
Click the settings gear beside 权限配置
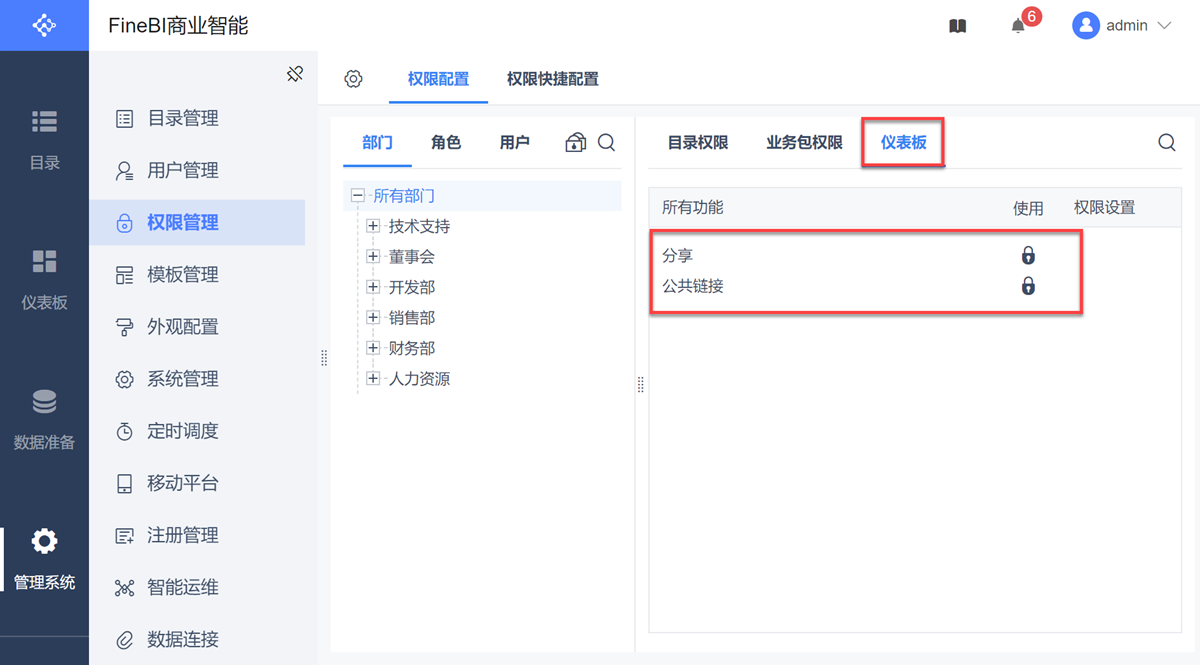(x=353, y=79)
